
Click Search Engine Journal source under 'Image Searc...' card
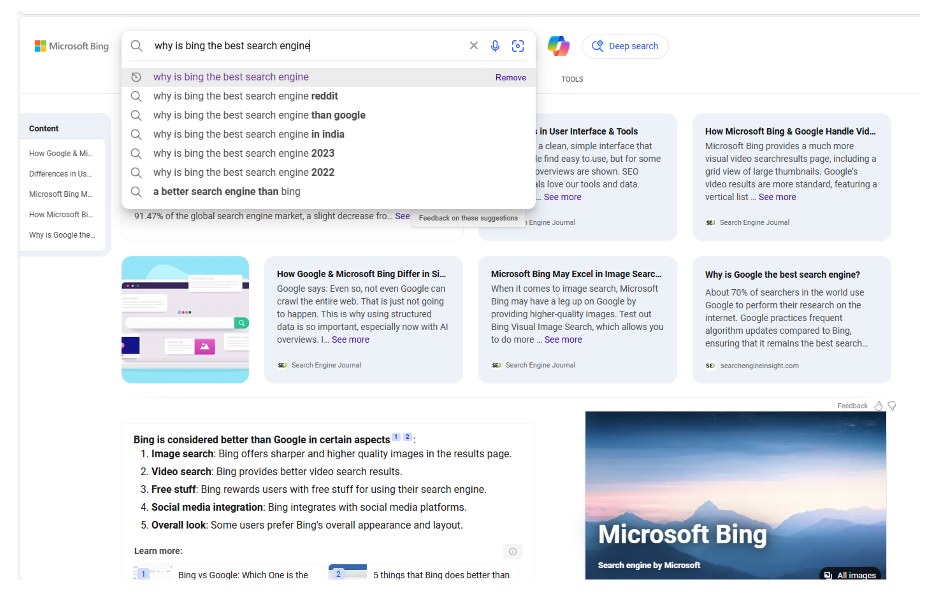(540, 365)
